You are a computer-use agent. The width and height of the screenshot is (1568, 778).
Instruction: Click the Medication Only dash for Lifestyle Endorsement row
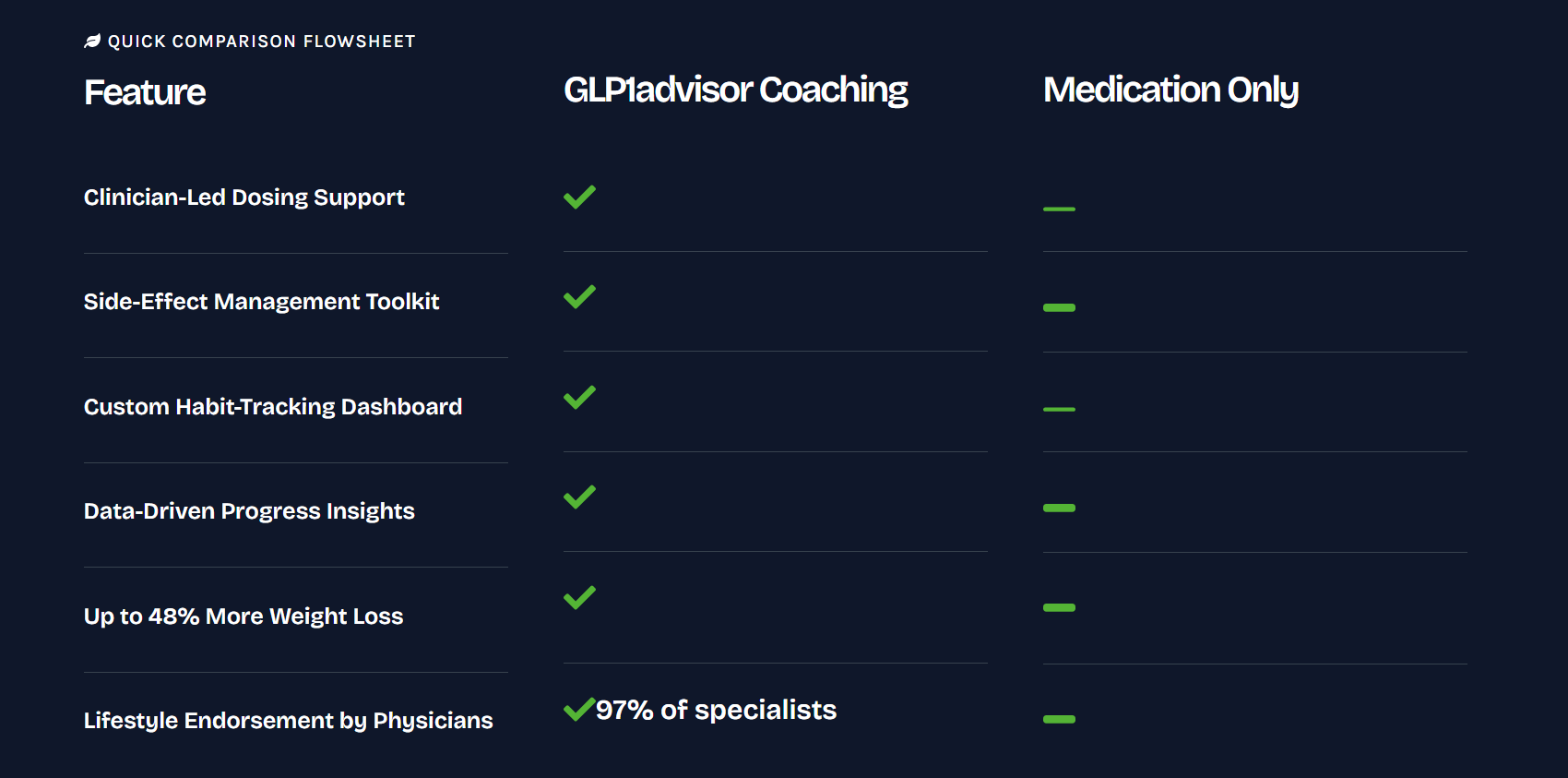click(1059, 719)
